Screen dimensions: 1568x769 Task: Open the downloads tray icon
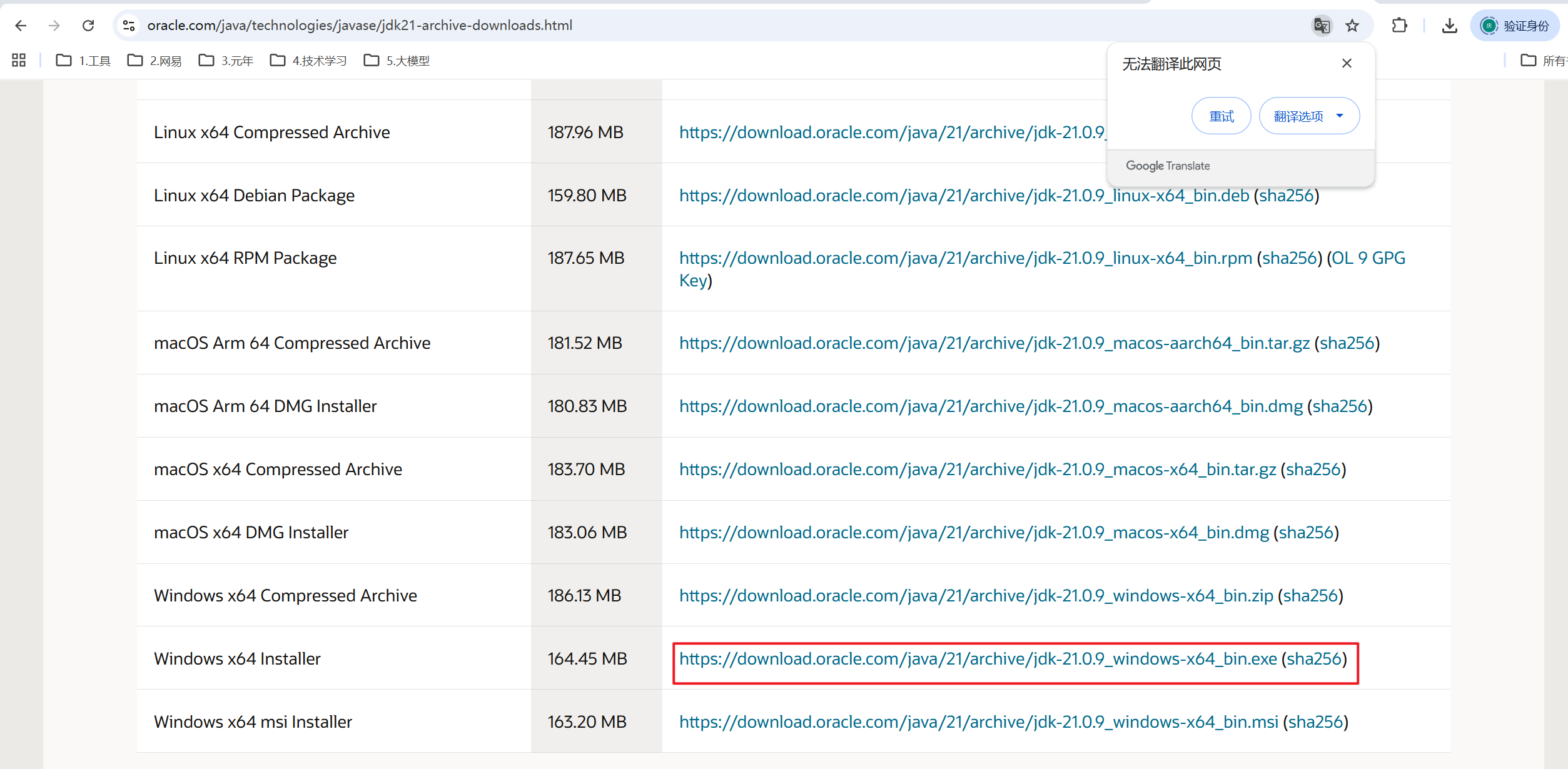pyautogui.click(x=1449, y=26)
